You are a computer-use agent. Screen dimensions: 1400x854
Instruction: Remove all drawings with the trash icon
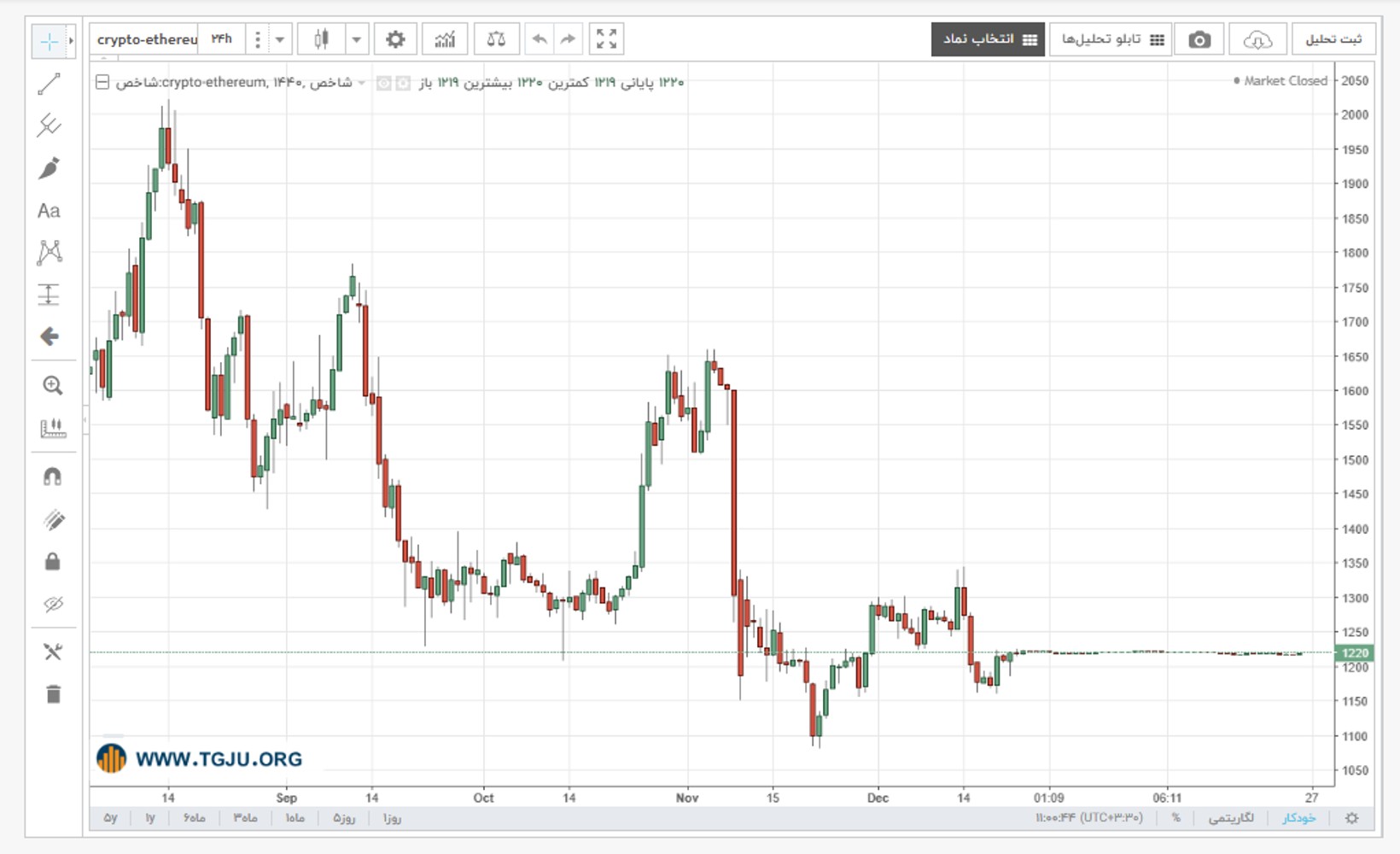pyautogui.click(x=53, y=693)
